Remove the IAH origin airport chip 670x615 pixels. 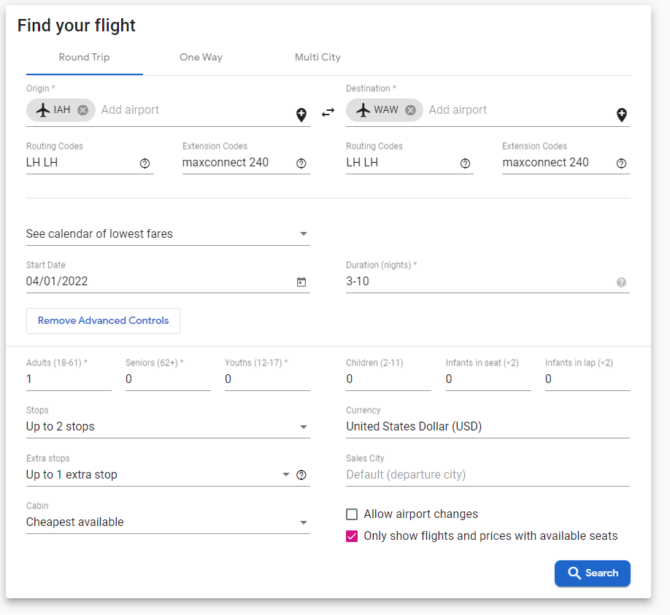pos(83,110)
